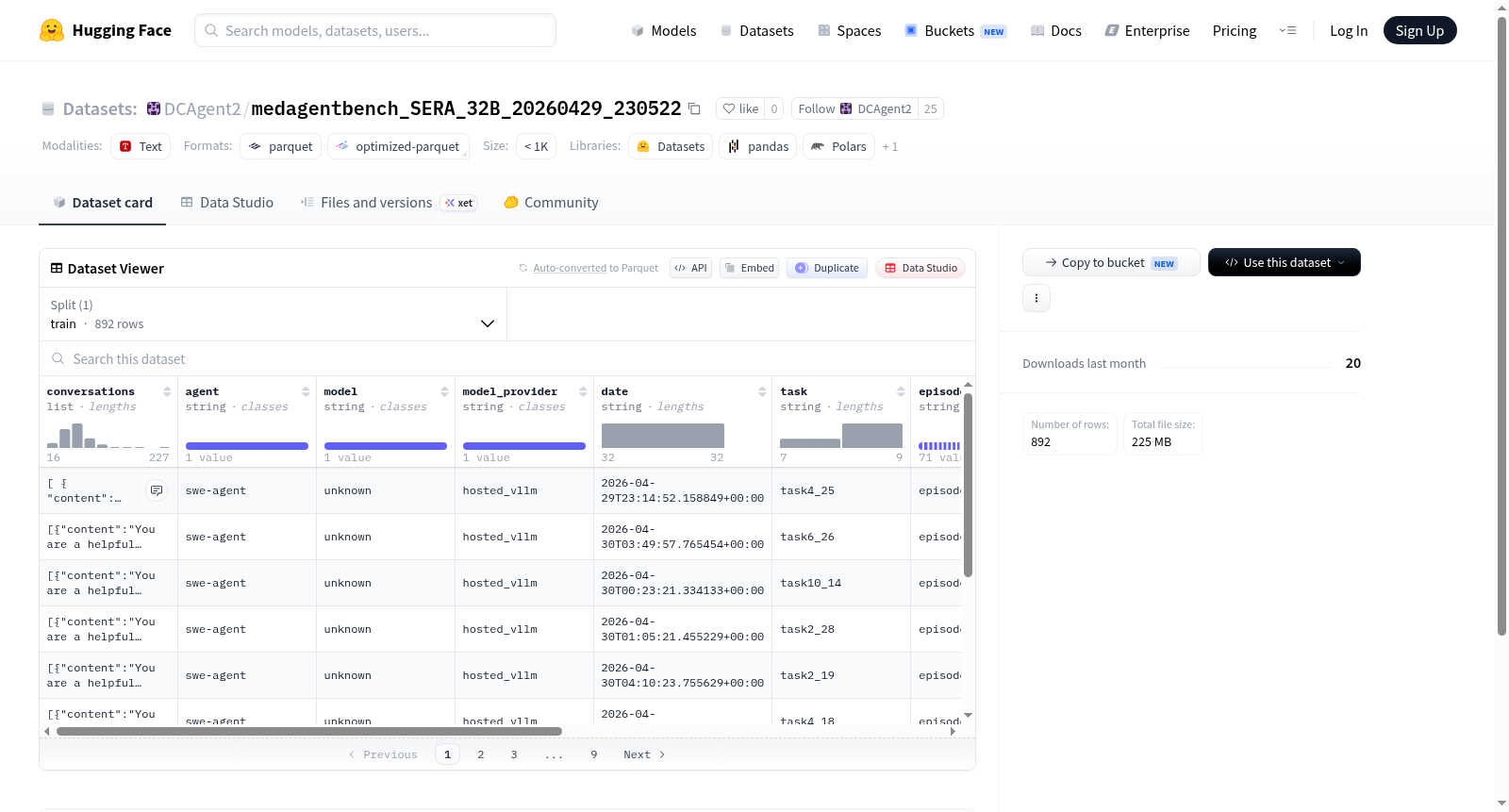Open the Buckets nav item
The width and height of the screenshot is (1509, 812).
(x=955, y=30)
